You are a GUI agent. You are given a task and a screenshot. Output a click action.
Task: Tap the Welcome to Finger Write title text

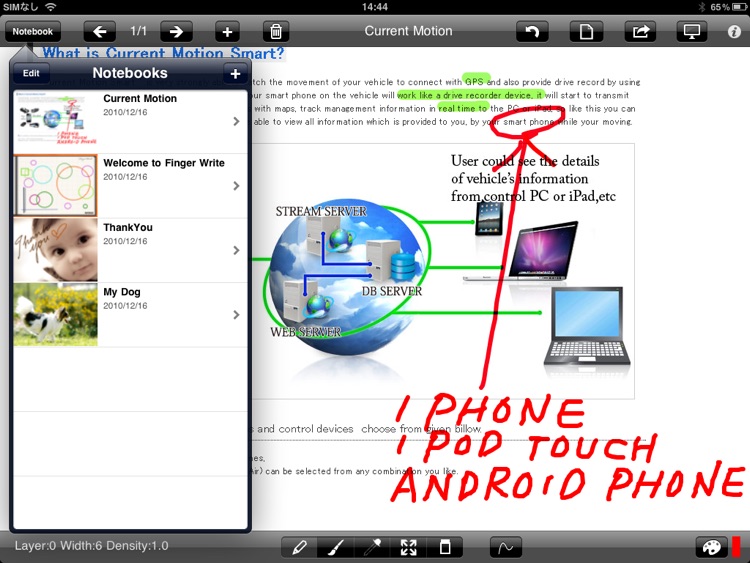(x=164, y=163)
